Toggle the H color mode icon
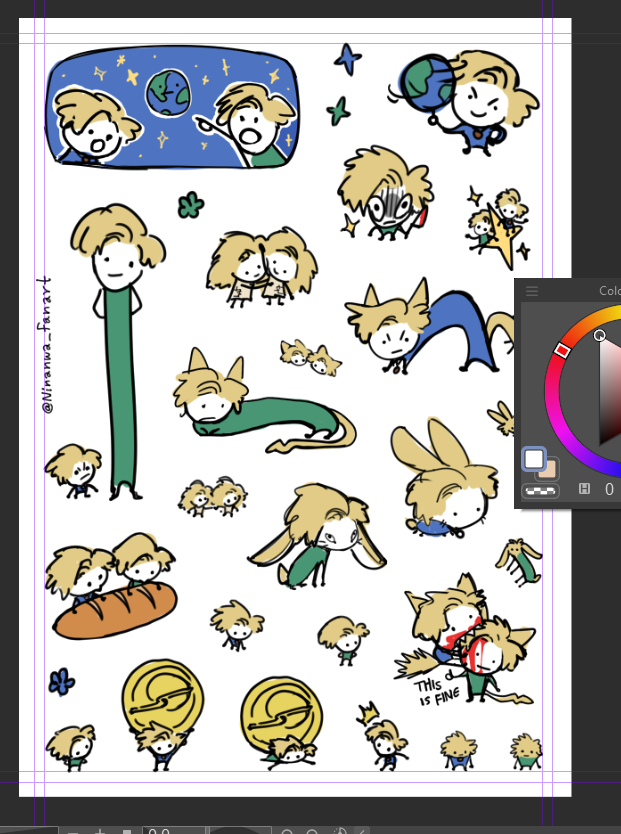This screenshot has width=621, height=834. pos(584,488)
